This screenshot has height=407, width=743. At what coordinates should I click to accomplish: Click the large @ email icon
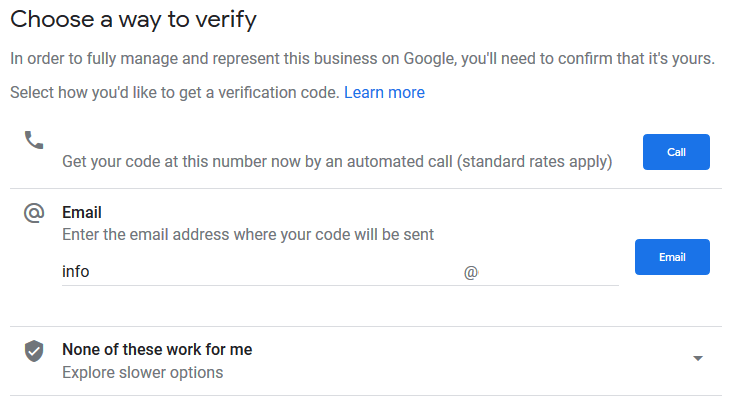[x=34, y=213]
